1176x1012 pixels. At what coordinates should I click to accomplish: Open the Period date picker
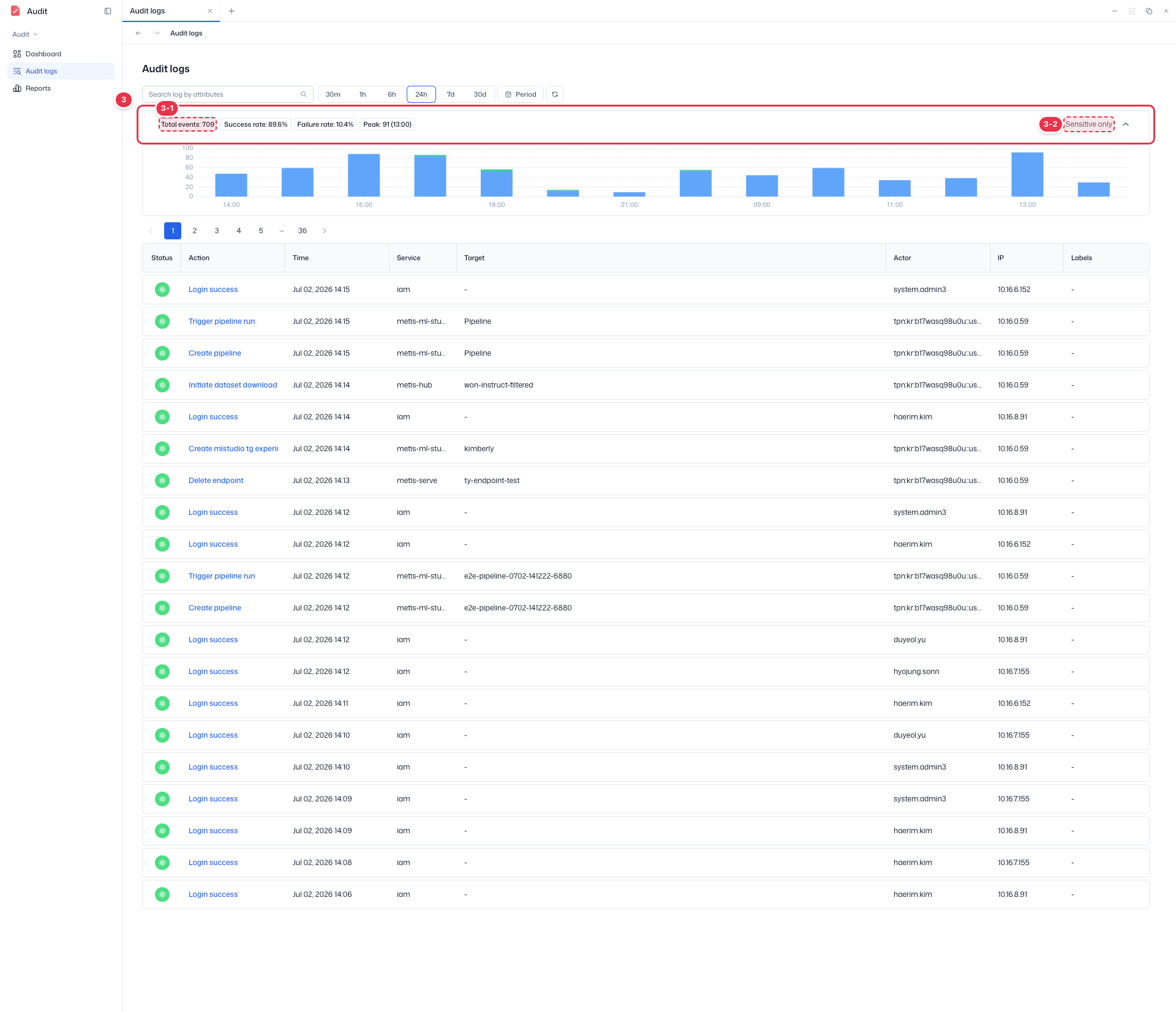click(x=521, y=94)
